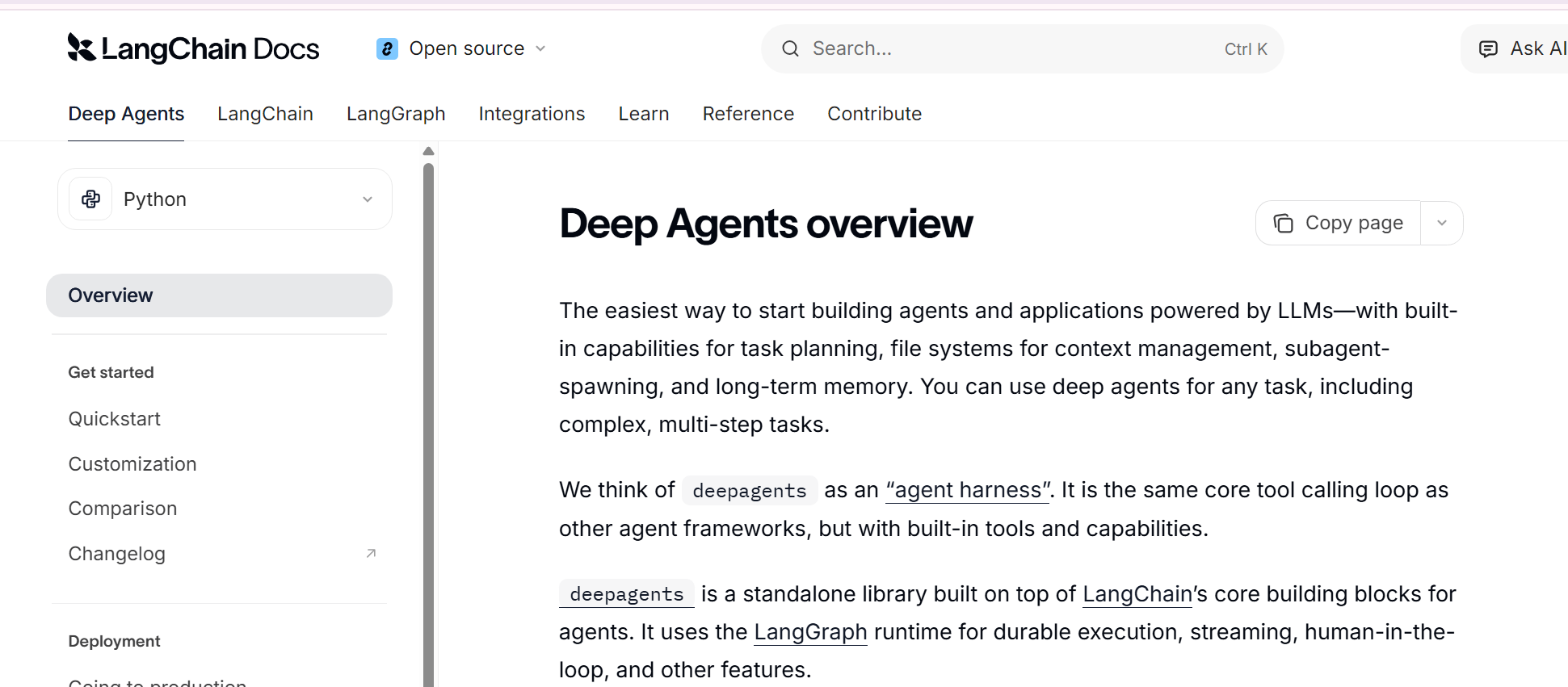Image resolution: width=1568 pixels, height=687 pixels.
Task: Click the "Deep Agents overview" heading
Action: click(x=766, y=224)
